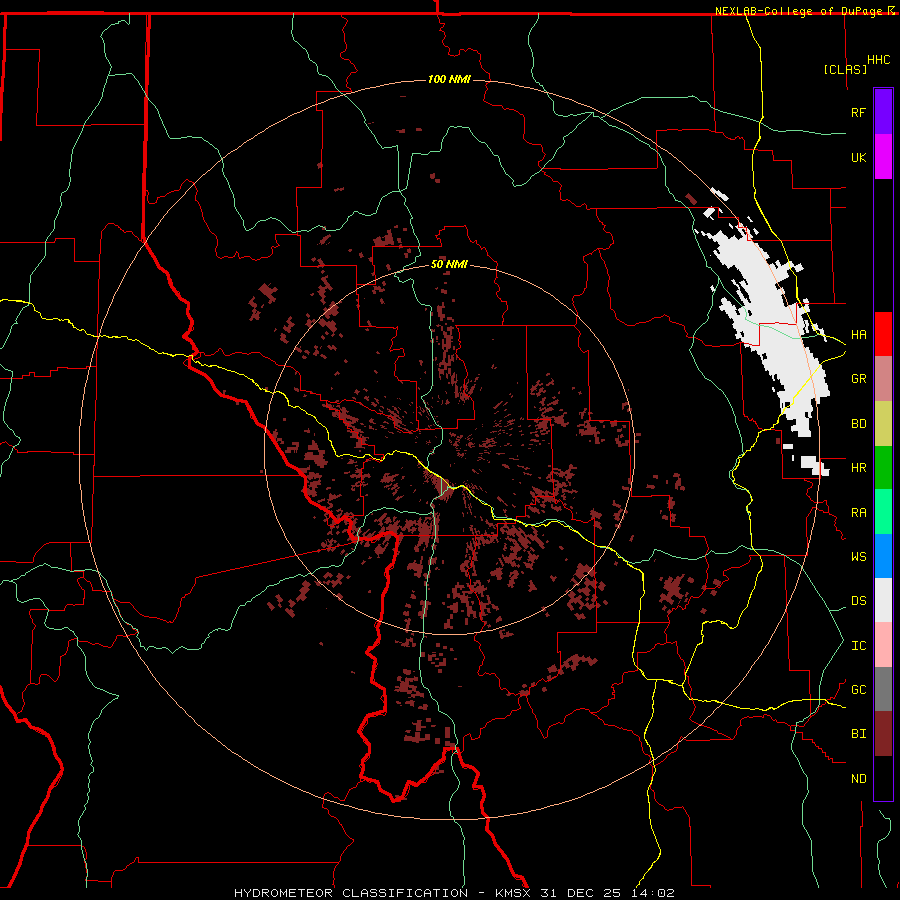The image size is (900, 900).
Task: Click the 'HA' legend label
Action: (x=858, y=335)
